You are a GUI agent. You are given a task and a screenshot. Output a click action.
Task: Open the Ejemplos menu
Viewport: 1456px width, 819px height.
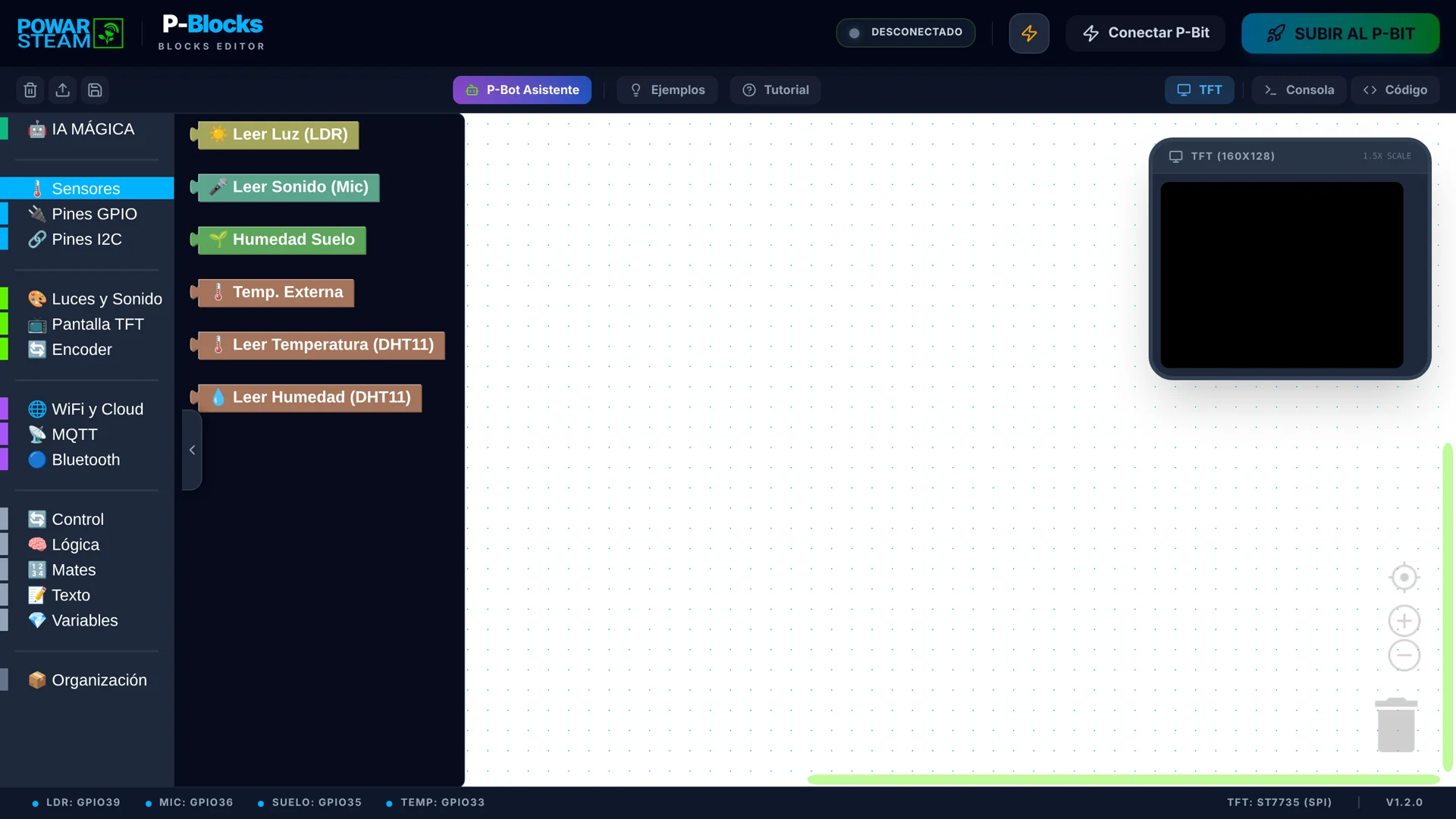coord(667,90)
